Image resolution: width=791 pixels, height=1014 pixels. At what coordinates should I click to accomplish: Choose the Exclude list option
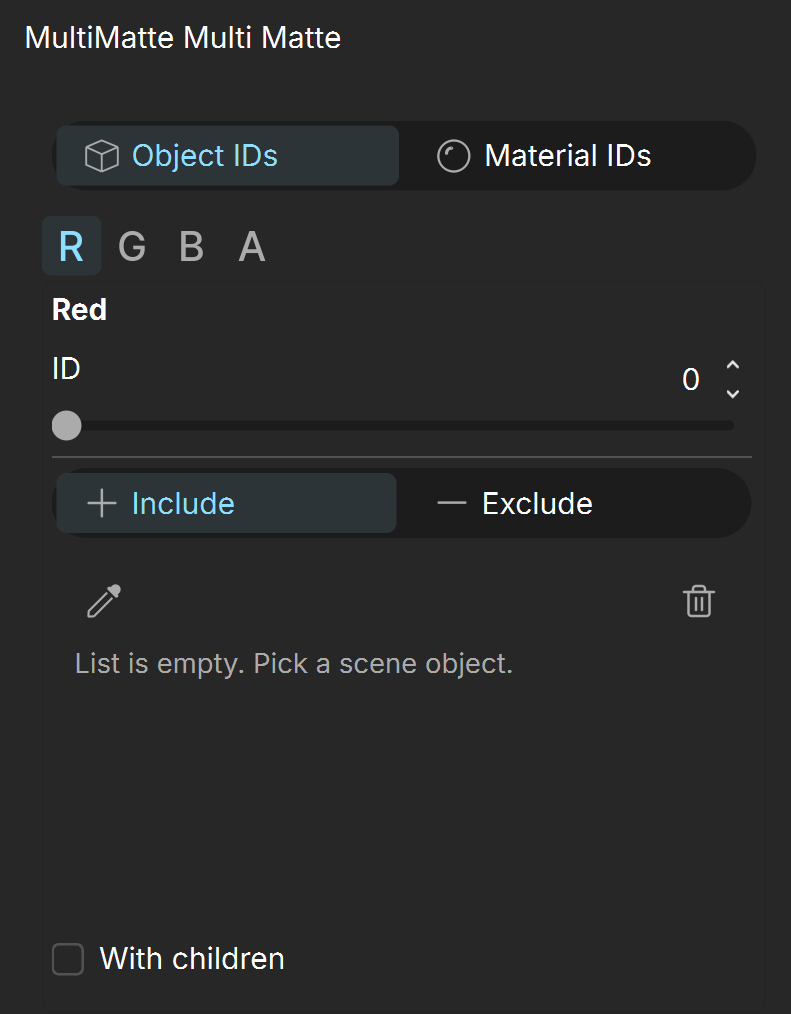click(x=573, y=503)
